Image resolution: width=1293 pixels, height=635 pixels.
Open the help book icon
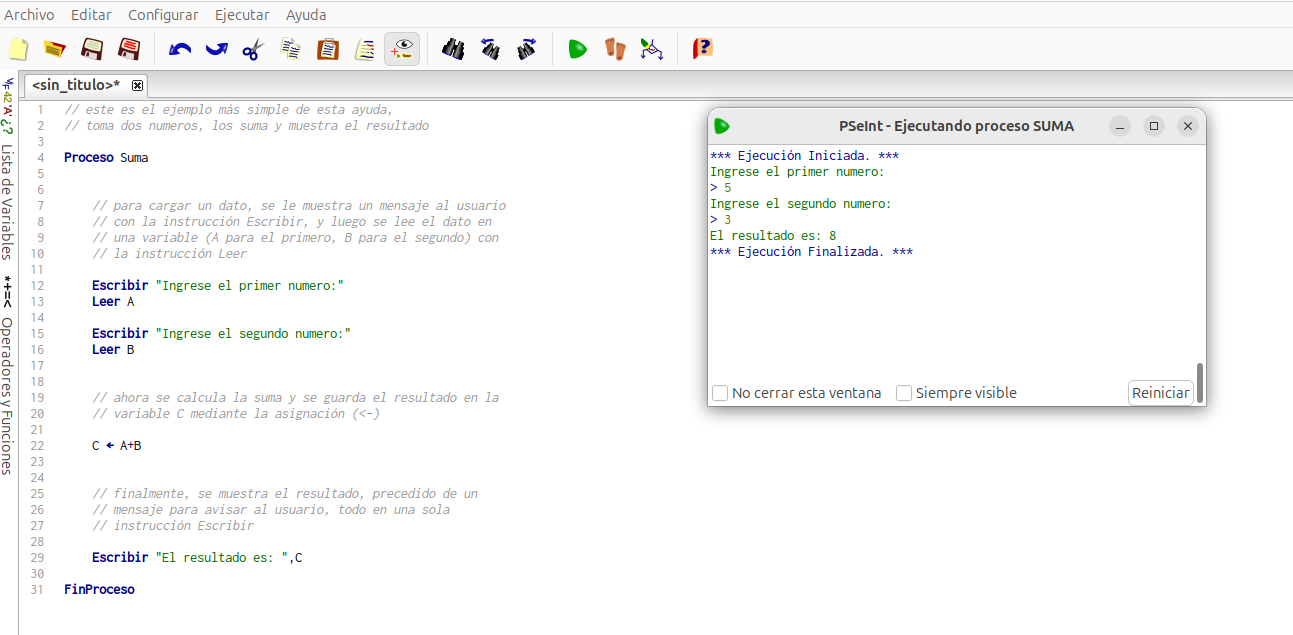click(x=703, y=49)
